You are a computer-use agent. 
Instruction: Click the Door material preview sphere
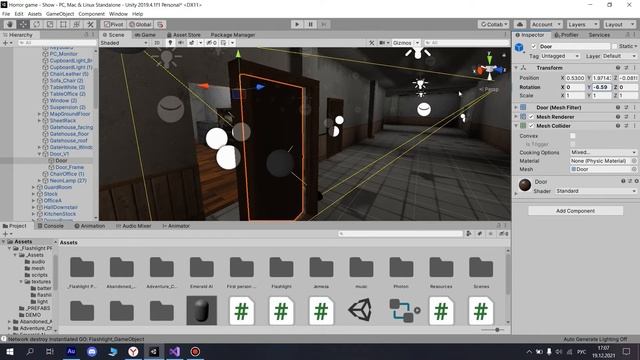tap(525, 185)
